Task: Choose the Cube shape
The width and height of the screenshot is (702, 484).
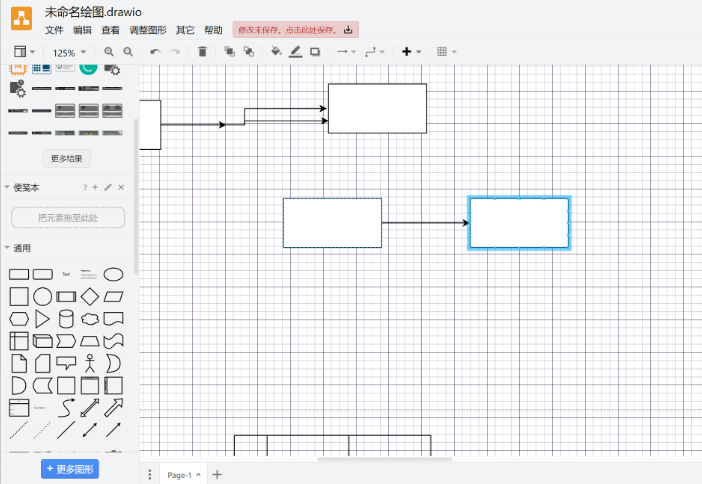Action: coord(43,341)
